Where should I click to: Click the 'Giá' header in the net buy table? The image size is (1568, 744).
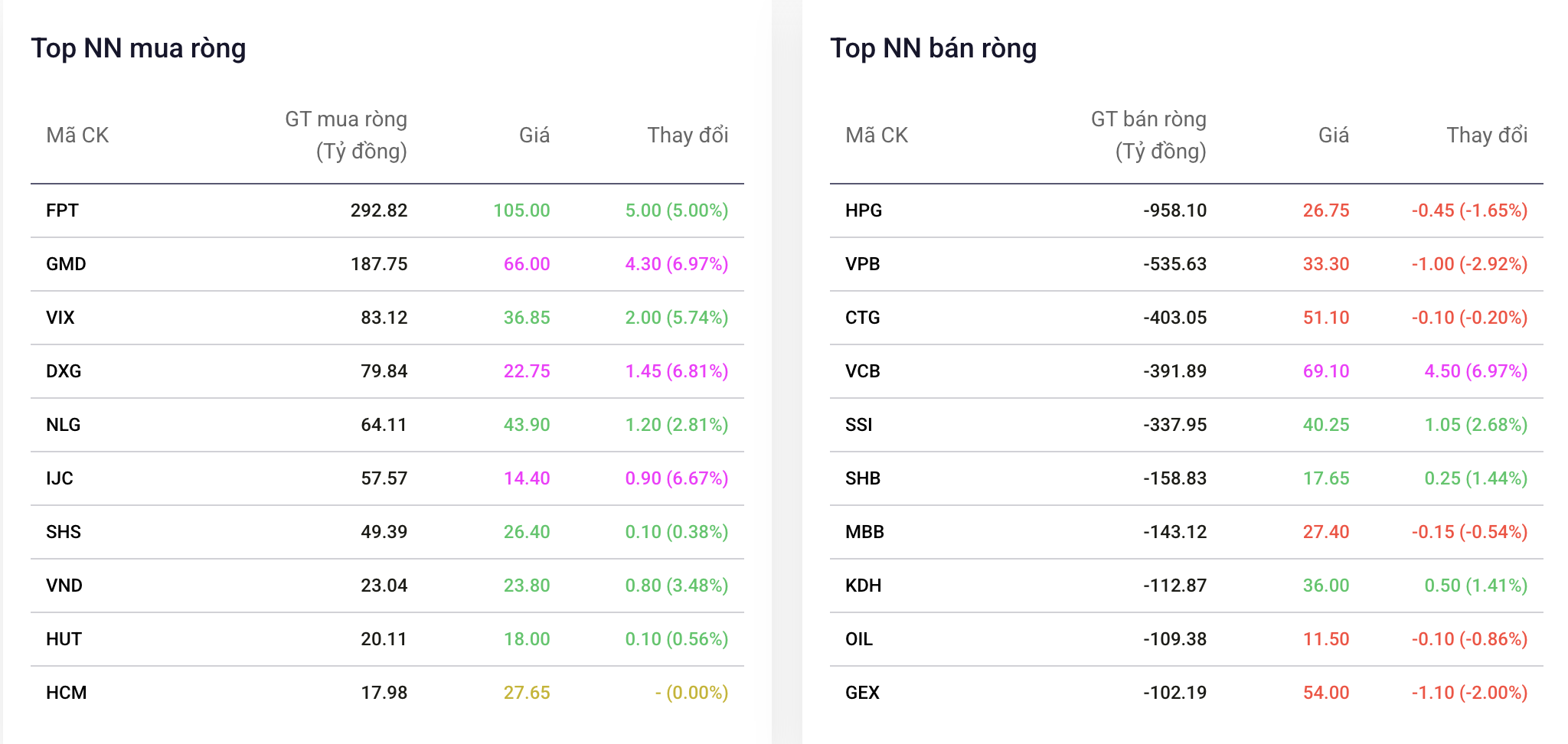coord(534,135)
